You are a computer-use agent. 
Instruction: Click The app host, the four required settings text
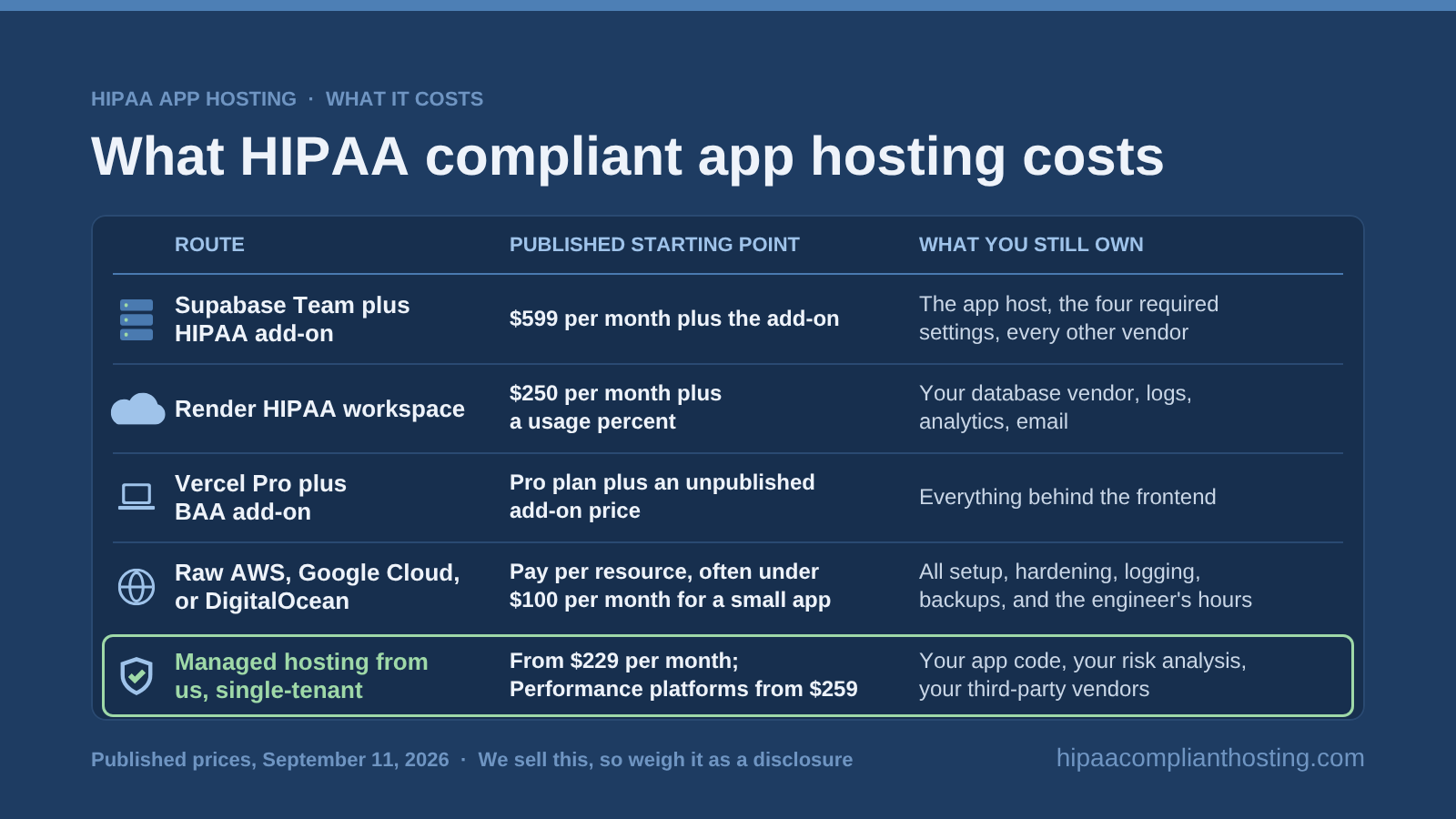1068,318
